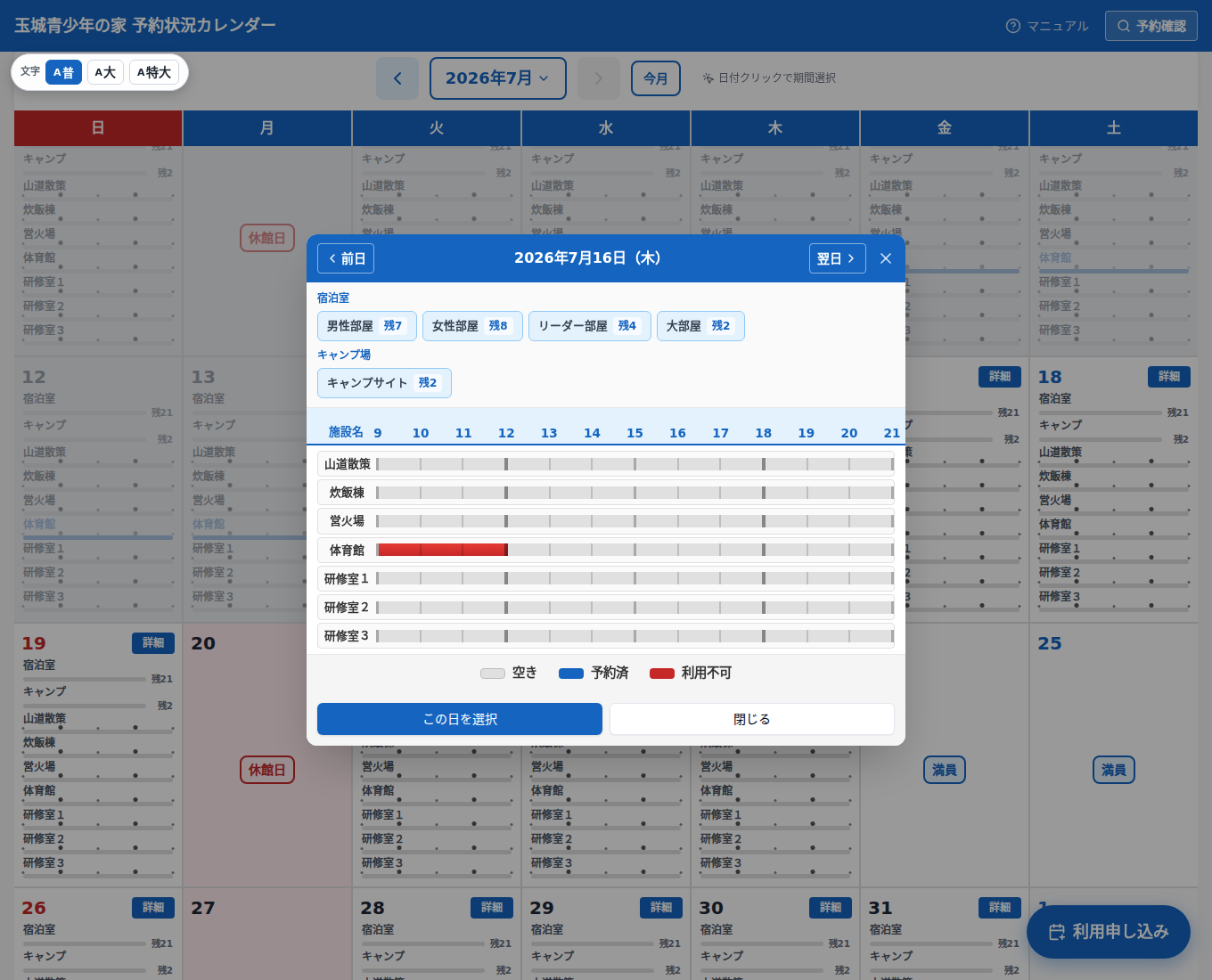1212x980 pixels.
Task: Click day 25 date number
Action: pyautogui.click(x=1050, y=643)
